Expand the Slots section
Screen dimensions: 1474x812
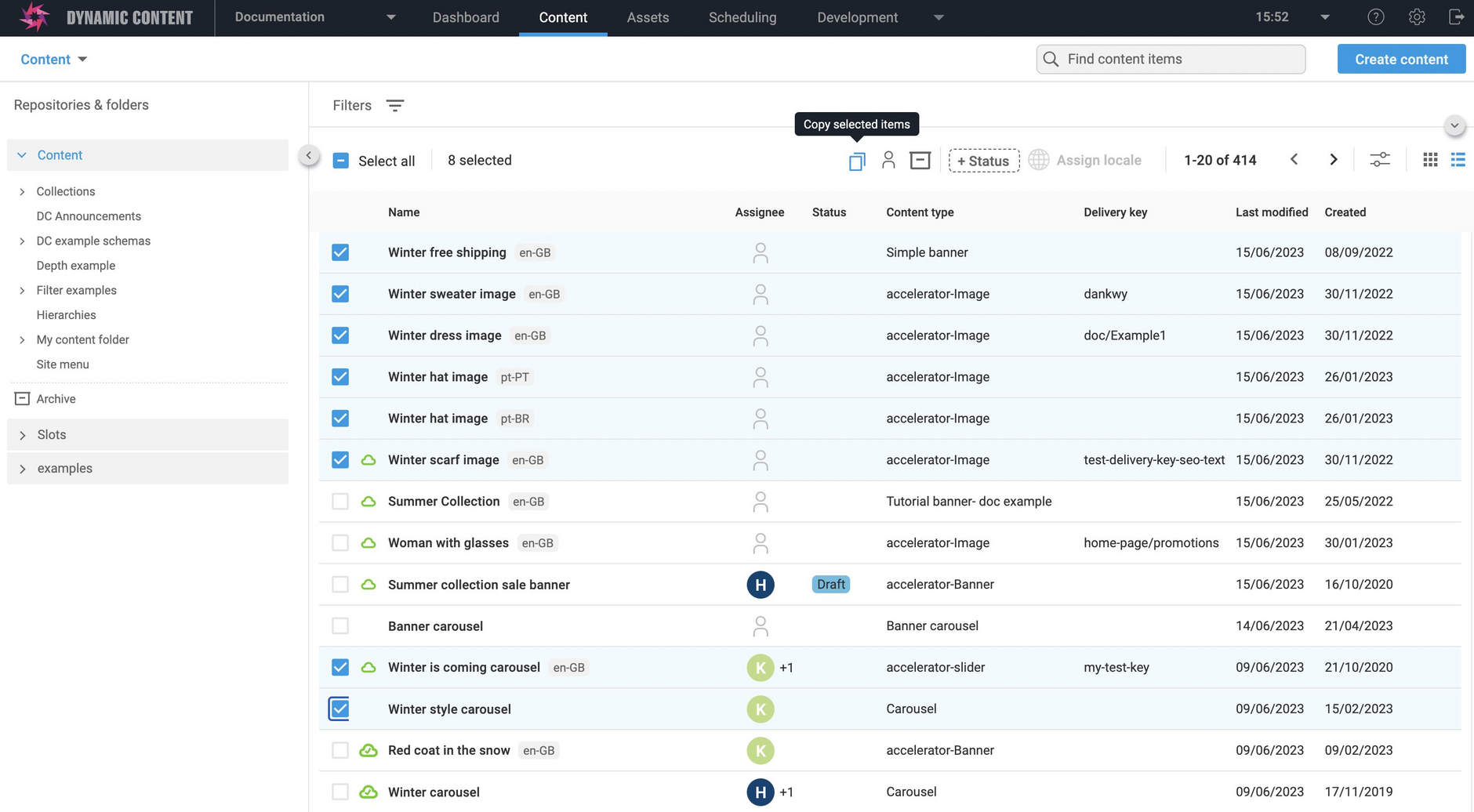click(22, 435)
